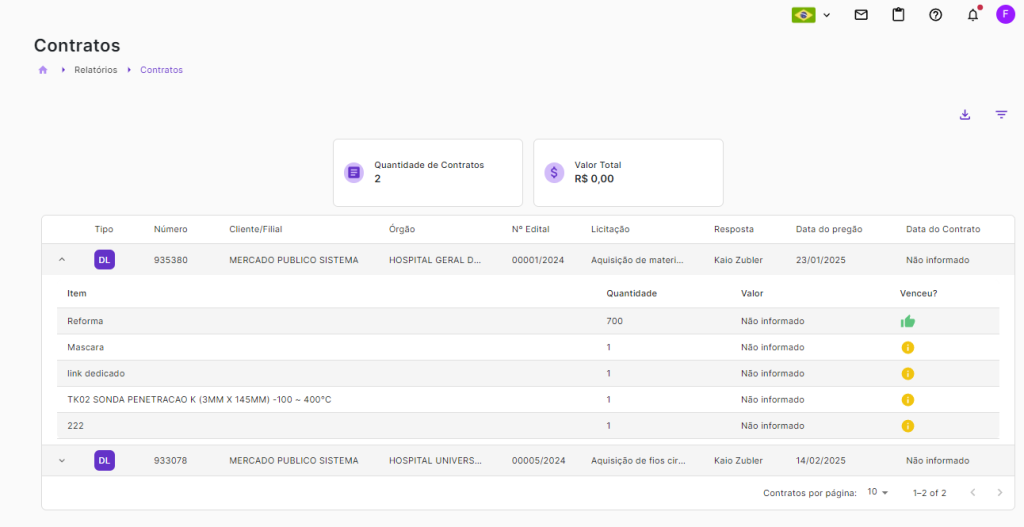Image resolution: width=1024 pixels, height=527 pixels.
Task: Click the next page arrow
Action: point(999,493)
